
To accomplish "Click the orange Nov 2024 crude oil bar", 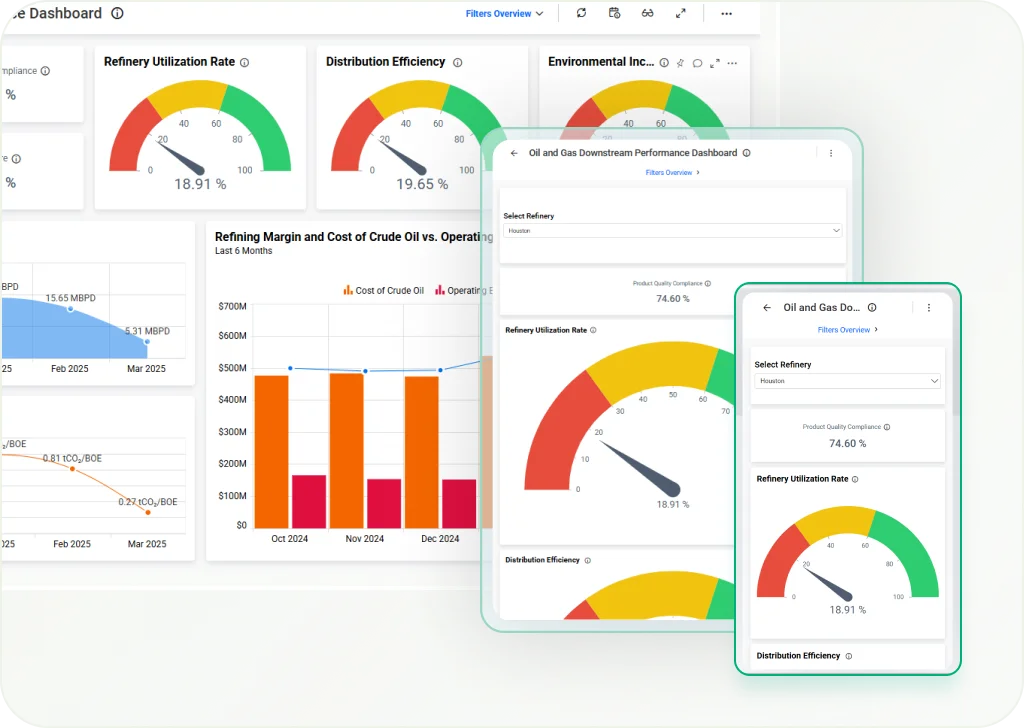I will [x=347, y=450].
